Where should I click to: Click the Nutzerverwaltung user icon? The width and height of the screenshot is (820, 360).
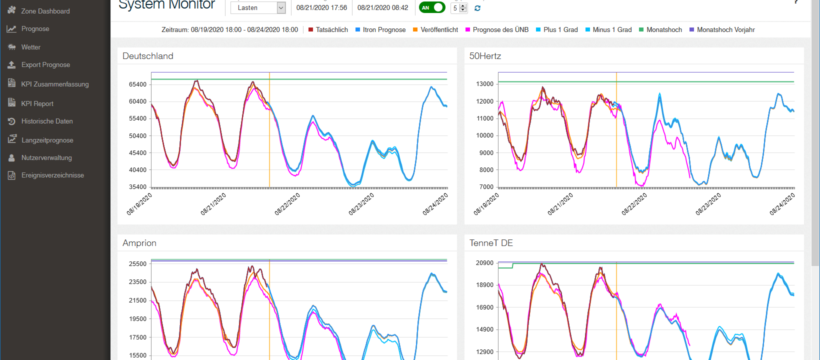(11, 158)
